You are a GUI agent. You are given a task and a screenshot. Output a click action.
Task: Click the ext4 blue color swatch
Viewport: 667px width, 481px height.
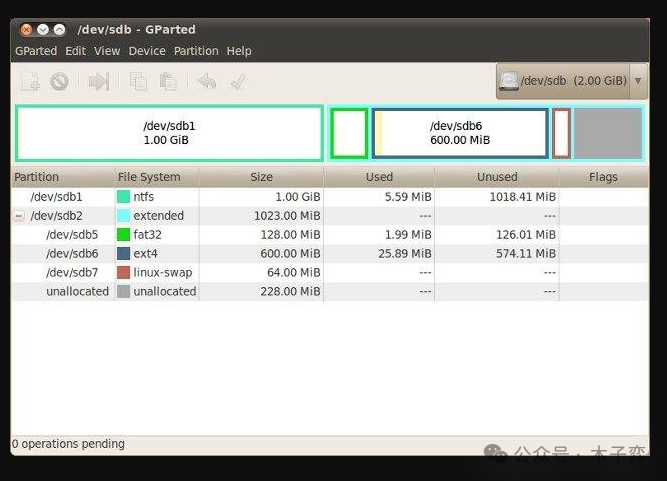tap(123, 253)
